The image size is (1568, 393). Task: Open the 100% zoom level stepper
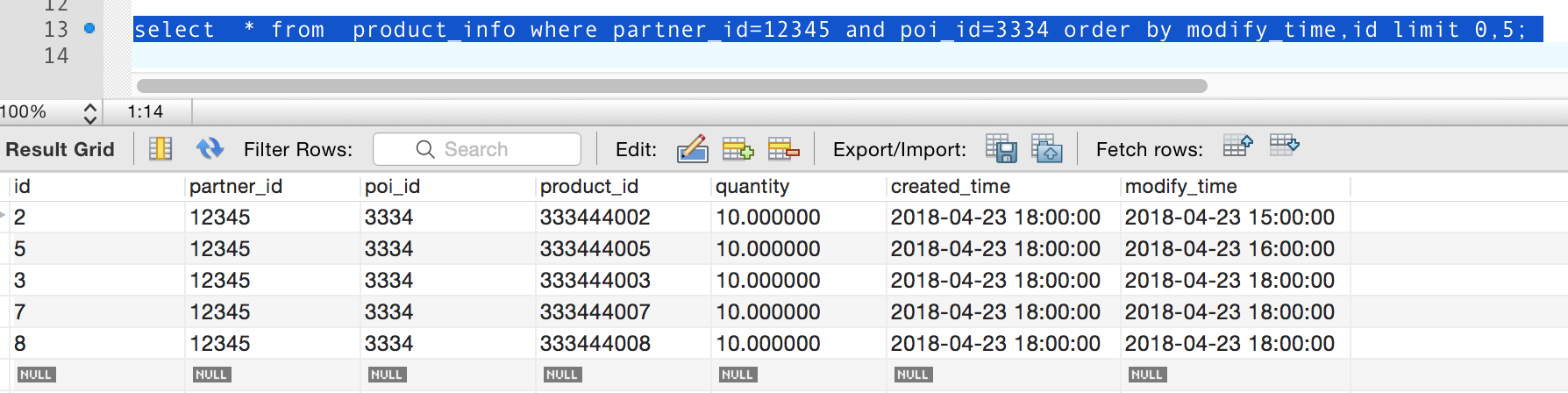(89, 112)
